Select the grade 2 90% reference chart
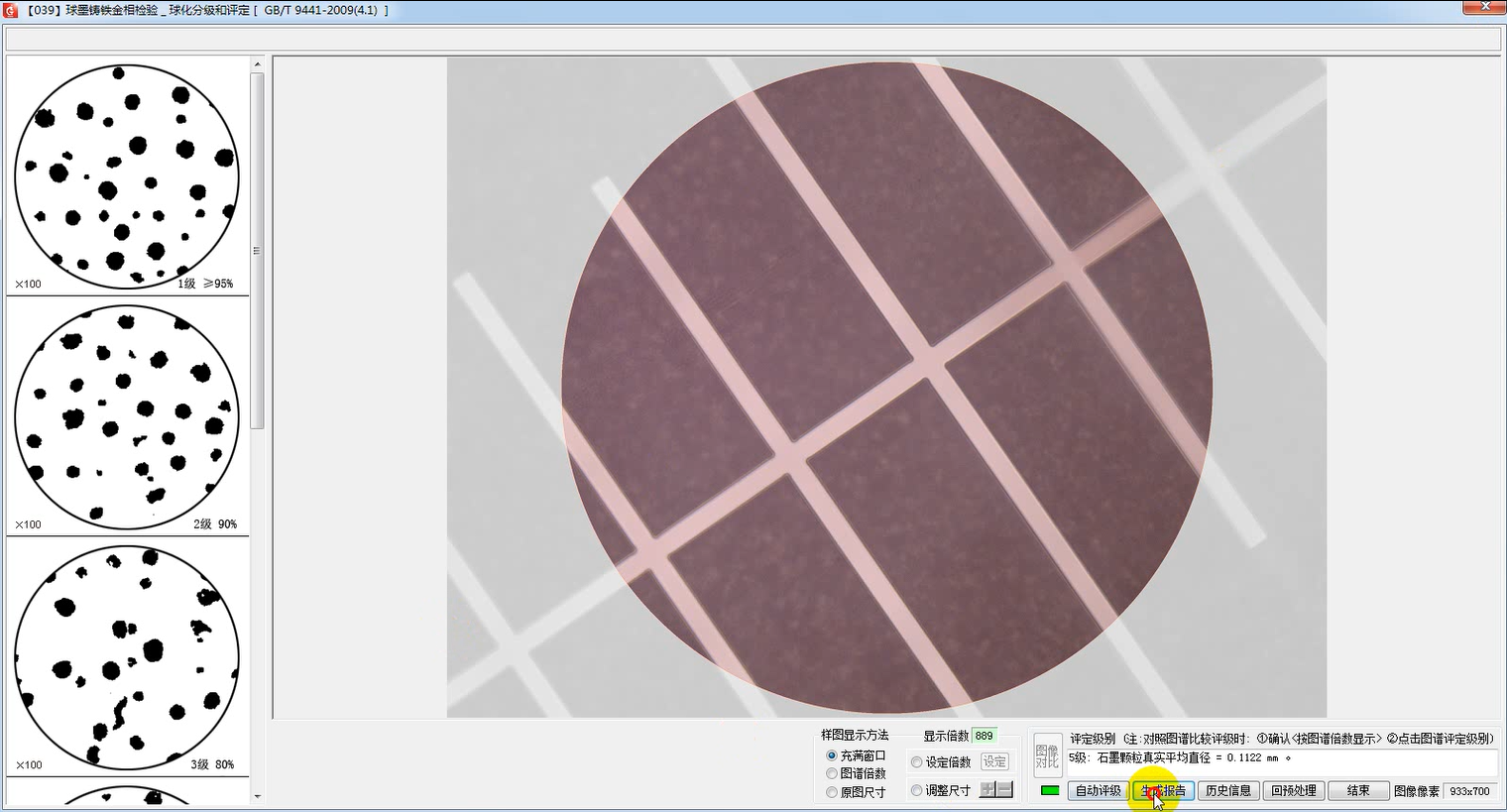The image size is (1507, 812). 127,416
